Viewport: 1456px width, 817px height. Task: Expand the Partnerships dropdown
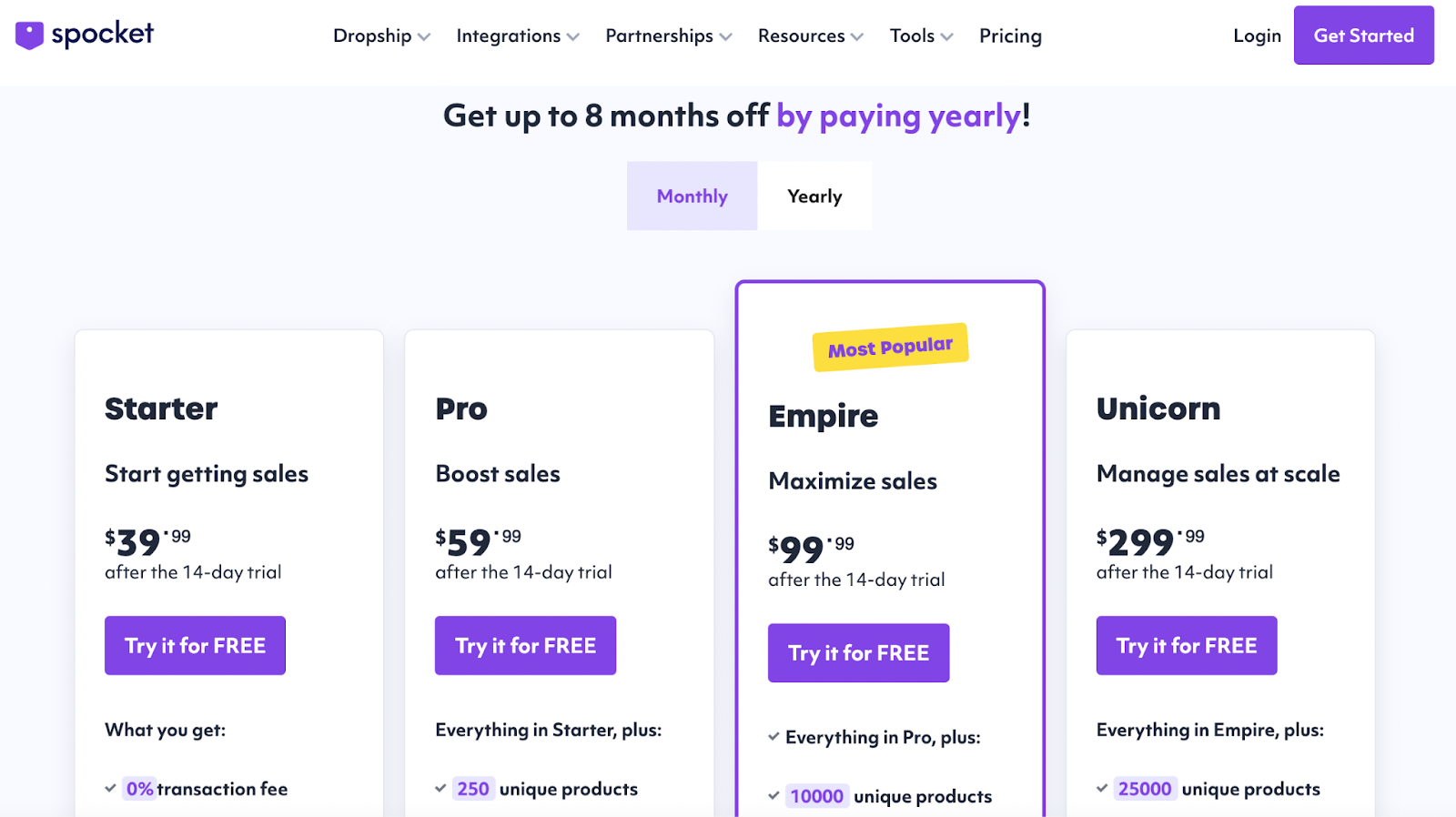669,35
